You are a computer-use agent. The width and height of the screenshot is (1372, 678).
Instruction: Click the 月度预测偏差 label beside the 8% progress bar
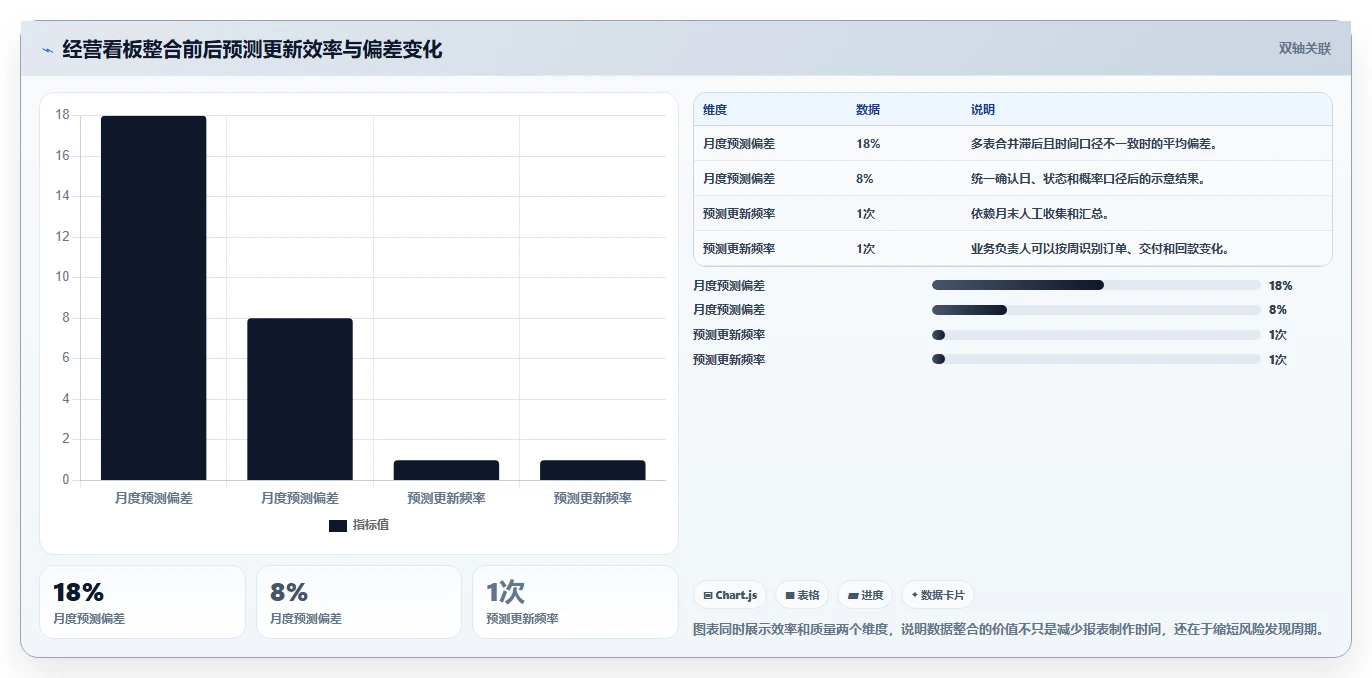[x=729, y=310]
